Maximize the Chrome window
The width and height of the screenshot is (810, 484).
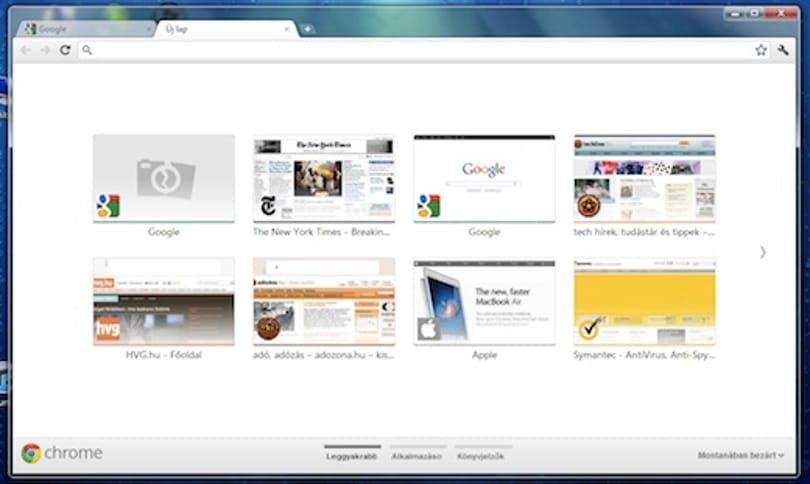point(755,14)
